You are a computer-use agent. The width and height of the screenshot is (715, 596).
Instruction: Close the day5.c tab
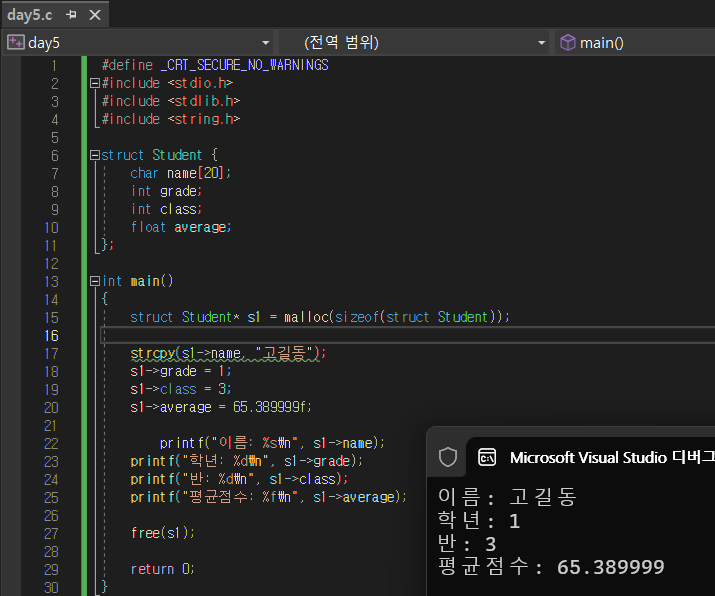95,15
